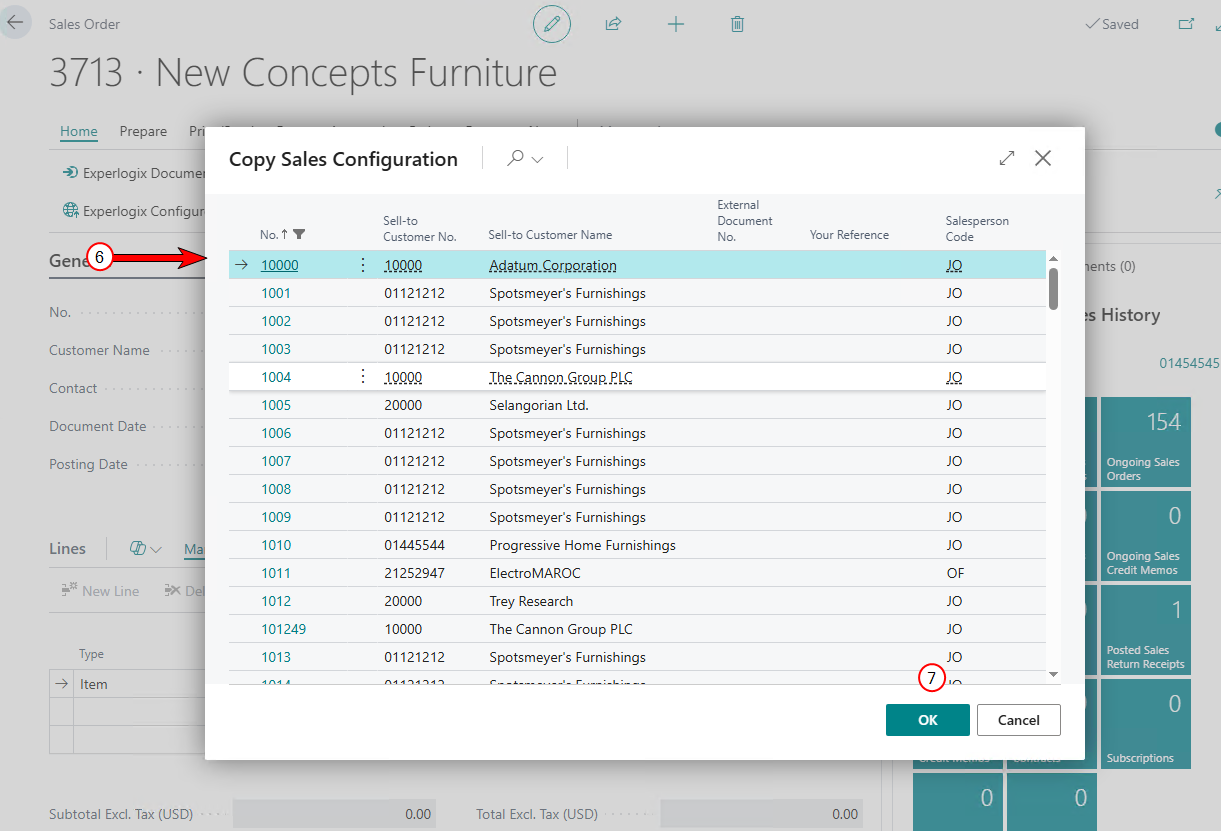
Task: Cancel the Copy Sales Configuration dialog
Action: pyautogui.click(x=1019, y=720)
